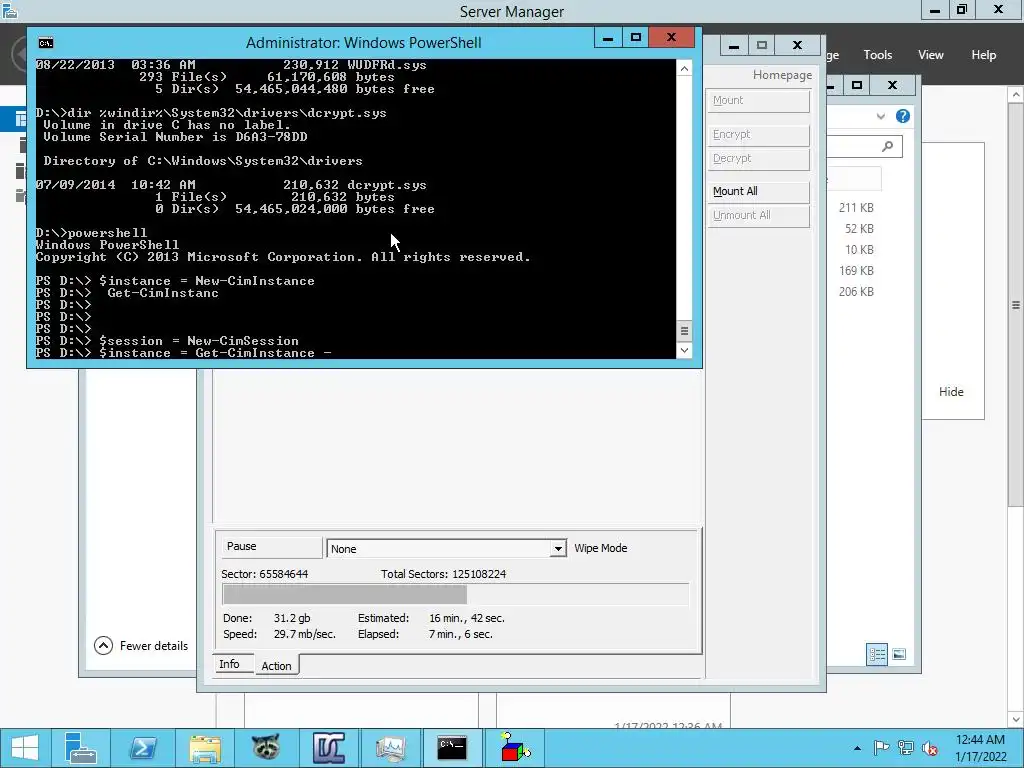Viewport: 1024px width, 768px height.
Task: Click Server Manager scrollbar down arrow
Action: pyautogui.click(x=1016, y=719)
